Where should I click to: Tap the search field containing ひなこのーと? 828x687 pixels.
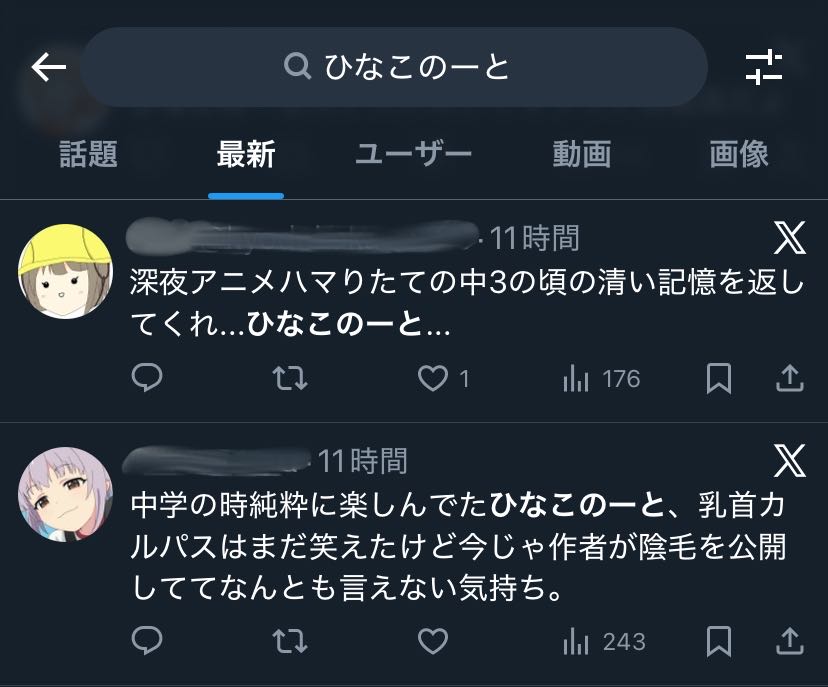395,67
